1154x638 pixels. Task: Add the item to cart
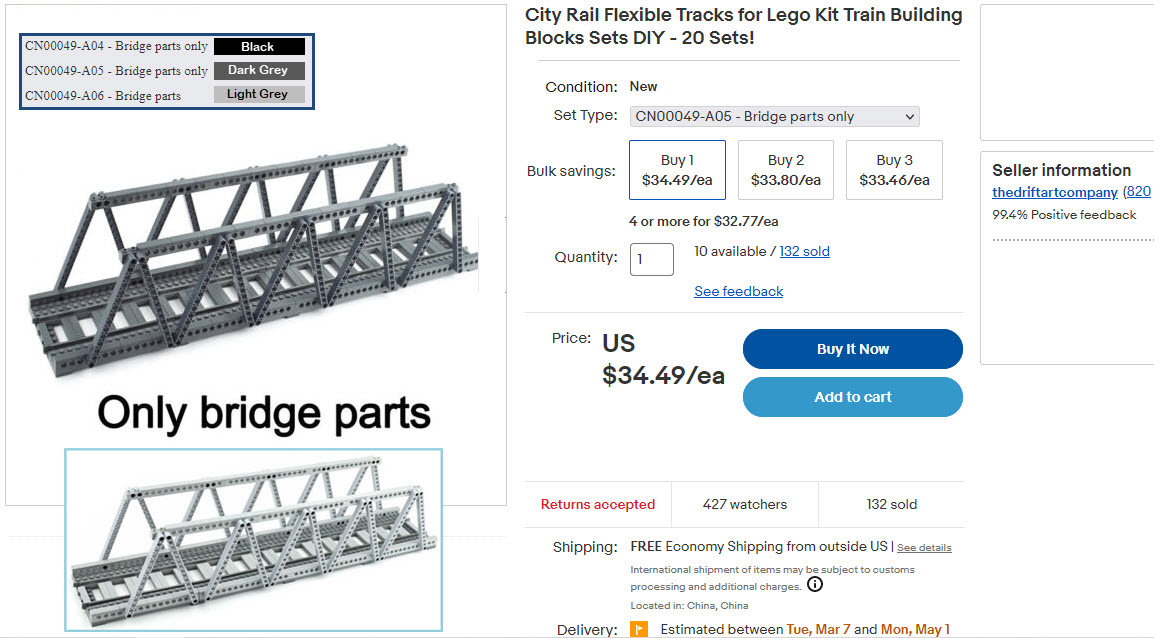(852, 397)
